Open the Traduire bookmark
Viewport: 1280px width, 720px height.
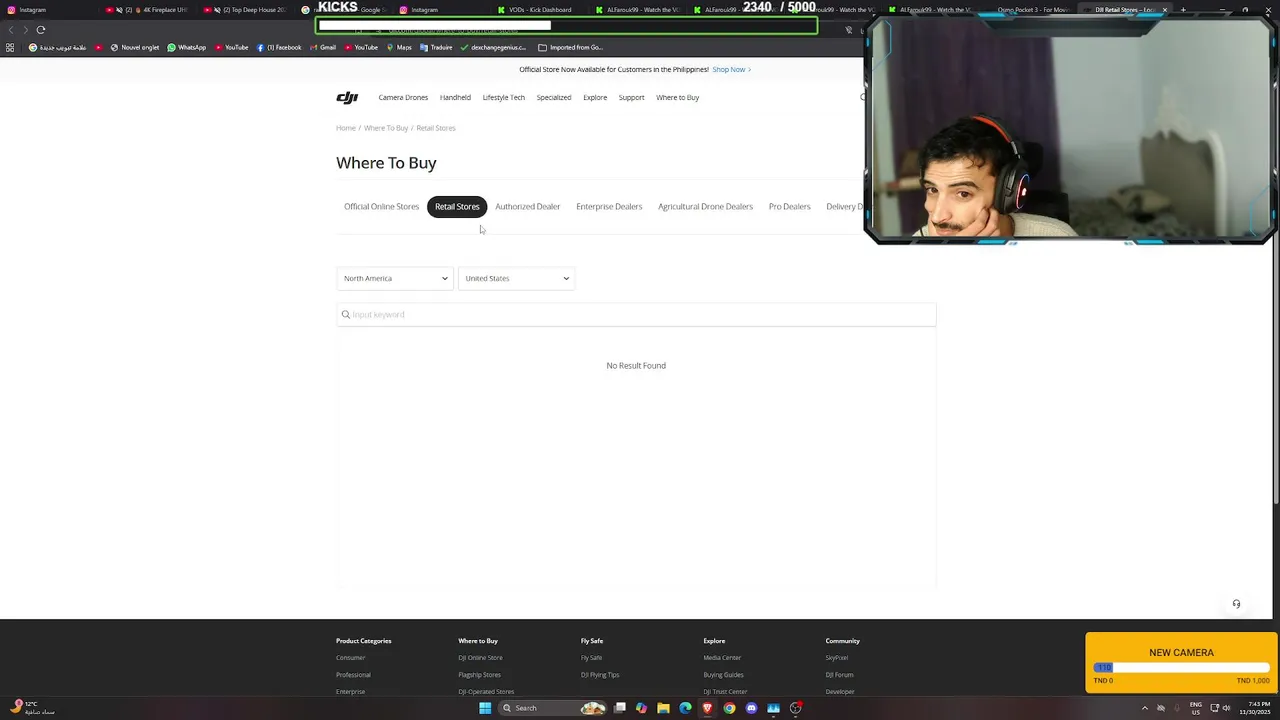coord(436,47)
